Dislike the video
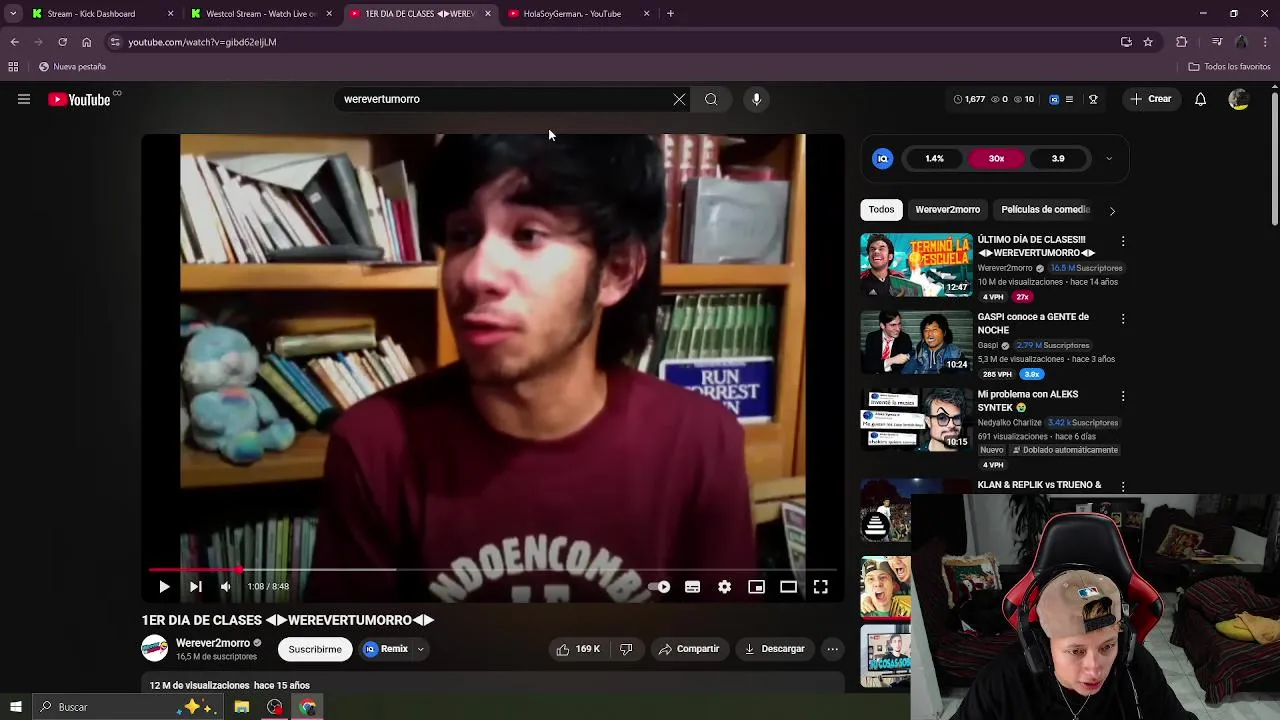 pyautogui.click(x=626, y=649)
